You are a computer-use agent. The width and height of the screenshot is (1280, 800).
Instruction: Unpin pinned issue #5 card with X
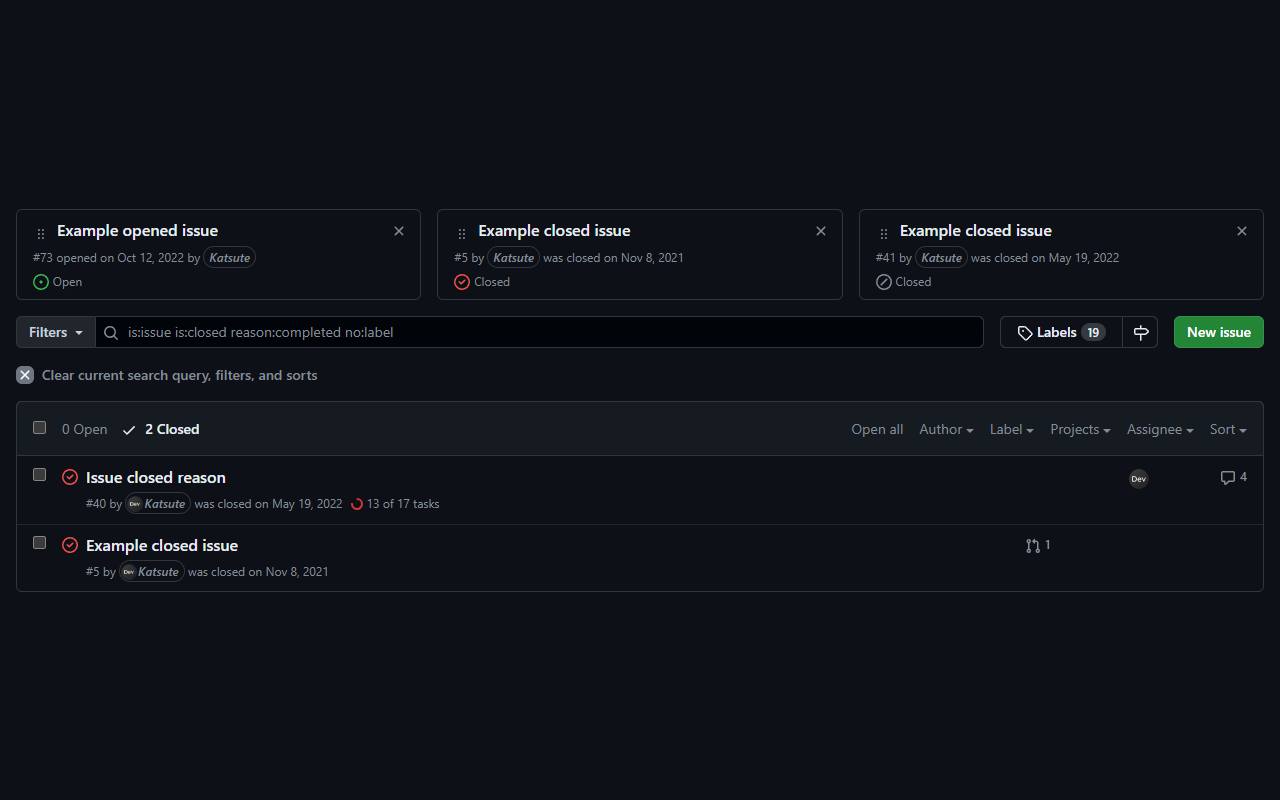point(821,231)
